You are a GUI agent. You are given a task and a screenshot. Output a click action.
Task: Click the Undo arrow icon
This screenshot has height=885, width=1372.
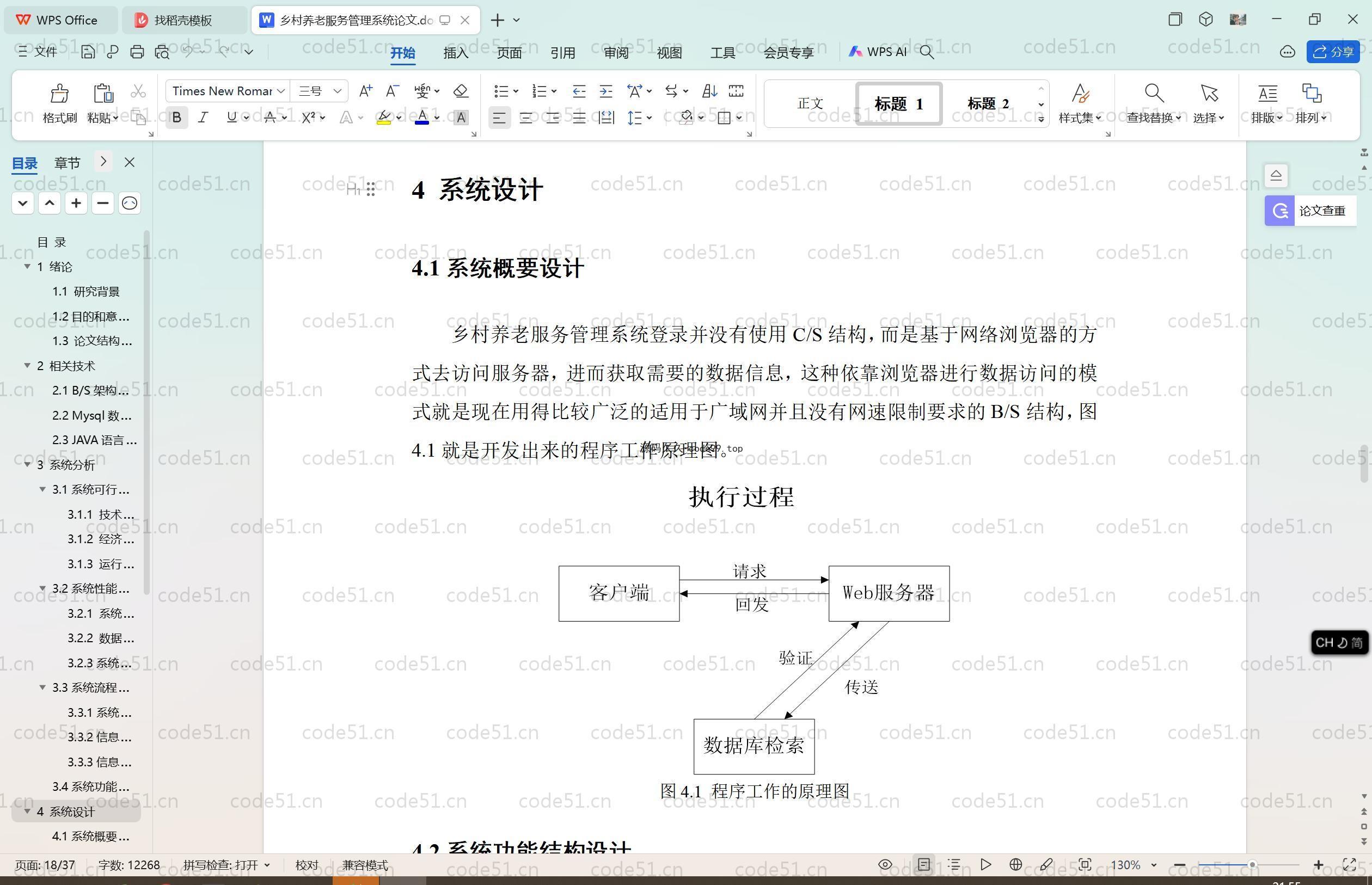point(187,52)
